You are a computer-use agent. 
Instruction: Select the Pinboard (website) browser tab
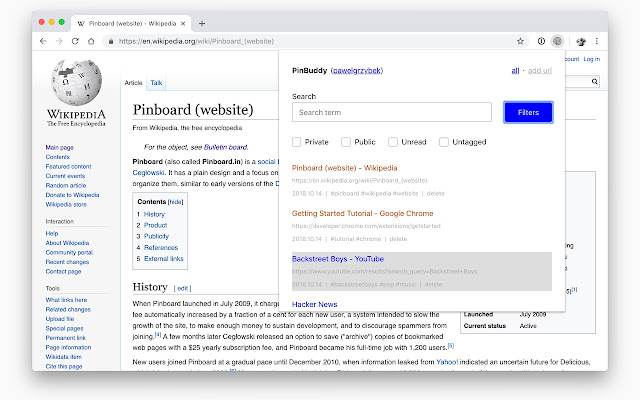tap(130, 24)
